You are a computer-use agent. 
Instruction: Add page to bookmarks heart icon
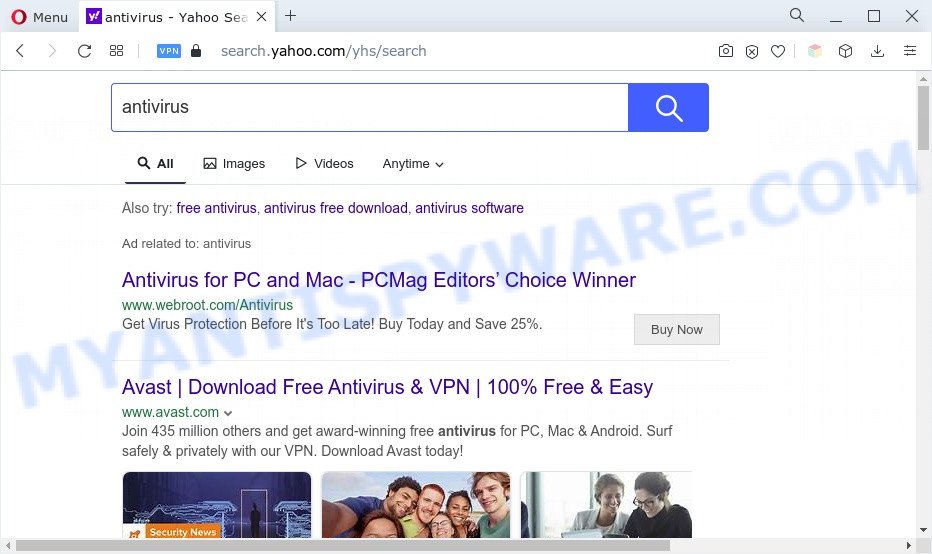[x=777, y=52]
